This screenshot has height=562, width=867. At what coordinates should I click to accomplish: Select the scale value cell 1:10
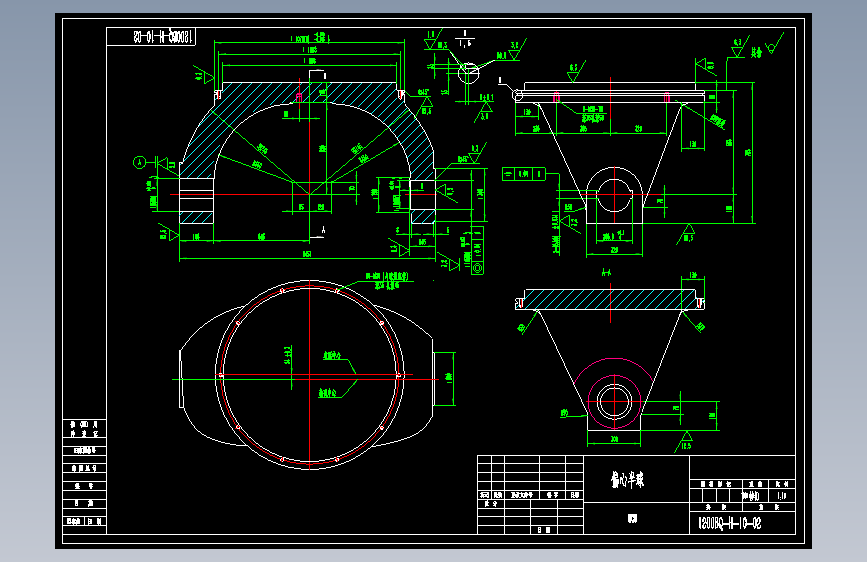[x=782, y=496]
